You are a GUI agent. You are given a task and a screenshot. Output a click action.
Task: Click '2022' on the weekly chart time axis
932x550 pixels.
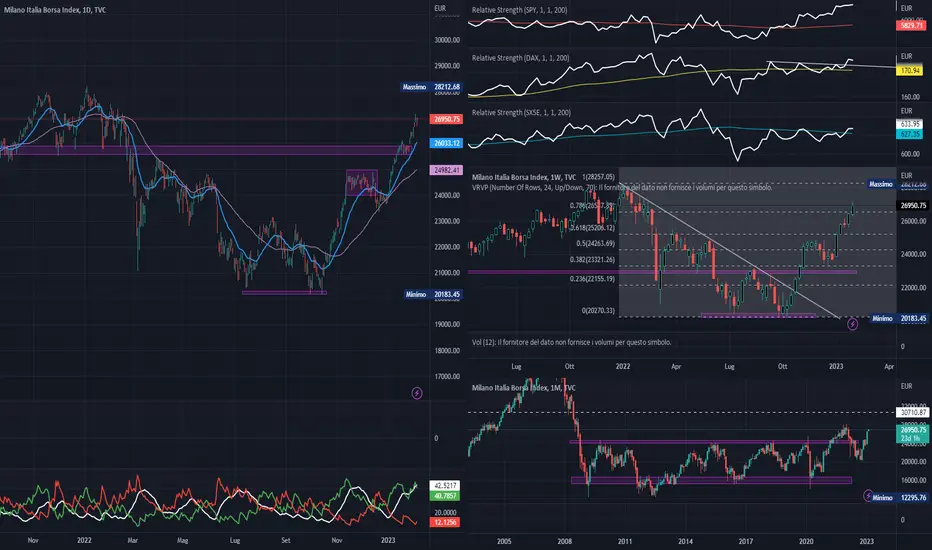(x=623, y=366)
